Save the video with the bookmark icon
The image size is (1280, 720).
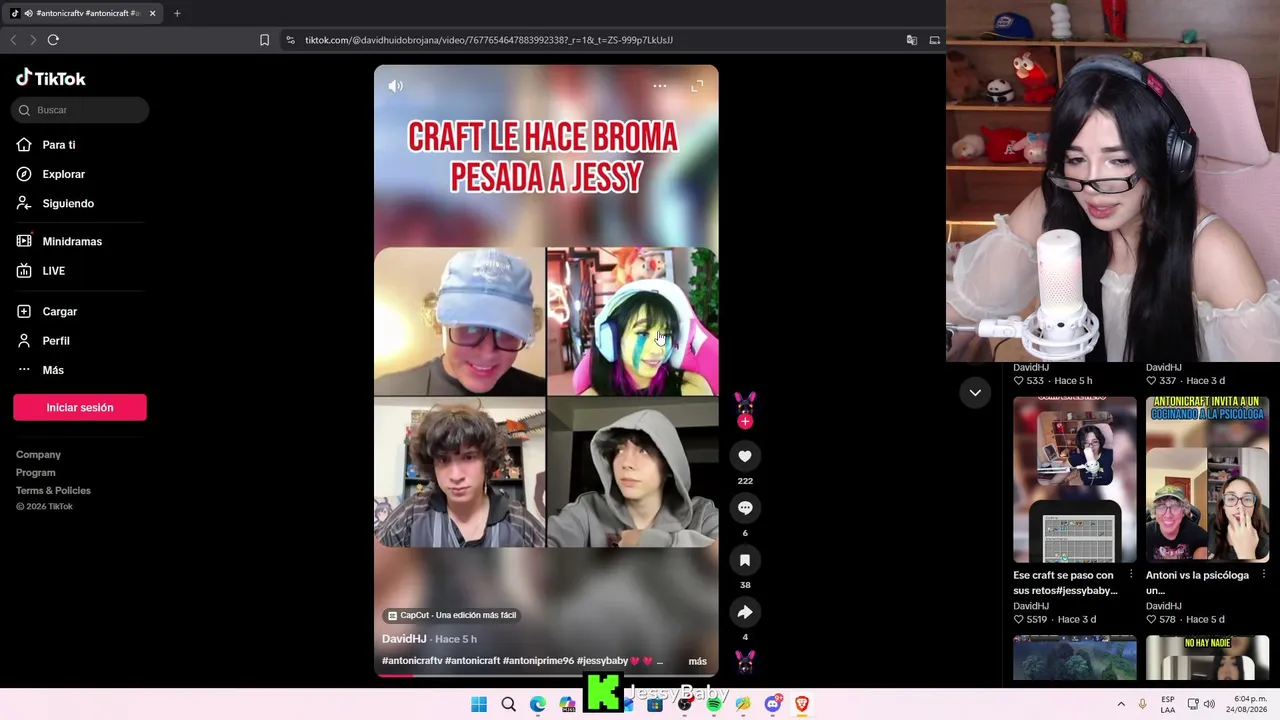pyautogui.click(x=745, y=560)
